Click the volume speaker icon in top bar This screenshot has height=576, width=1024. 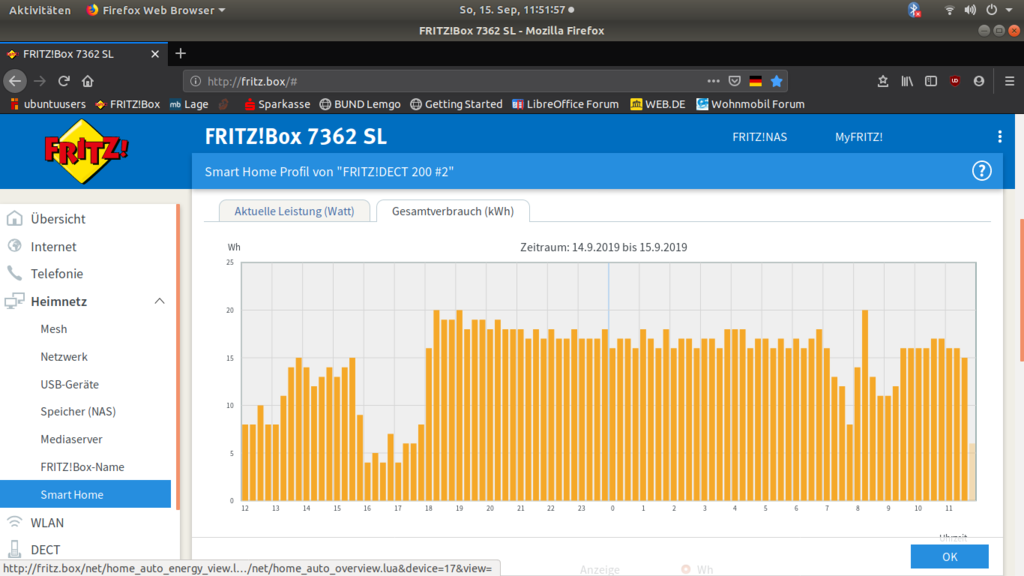(970, 10)
